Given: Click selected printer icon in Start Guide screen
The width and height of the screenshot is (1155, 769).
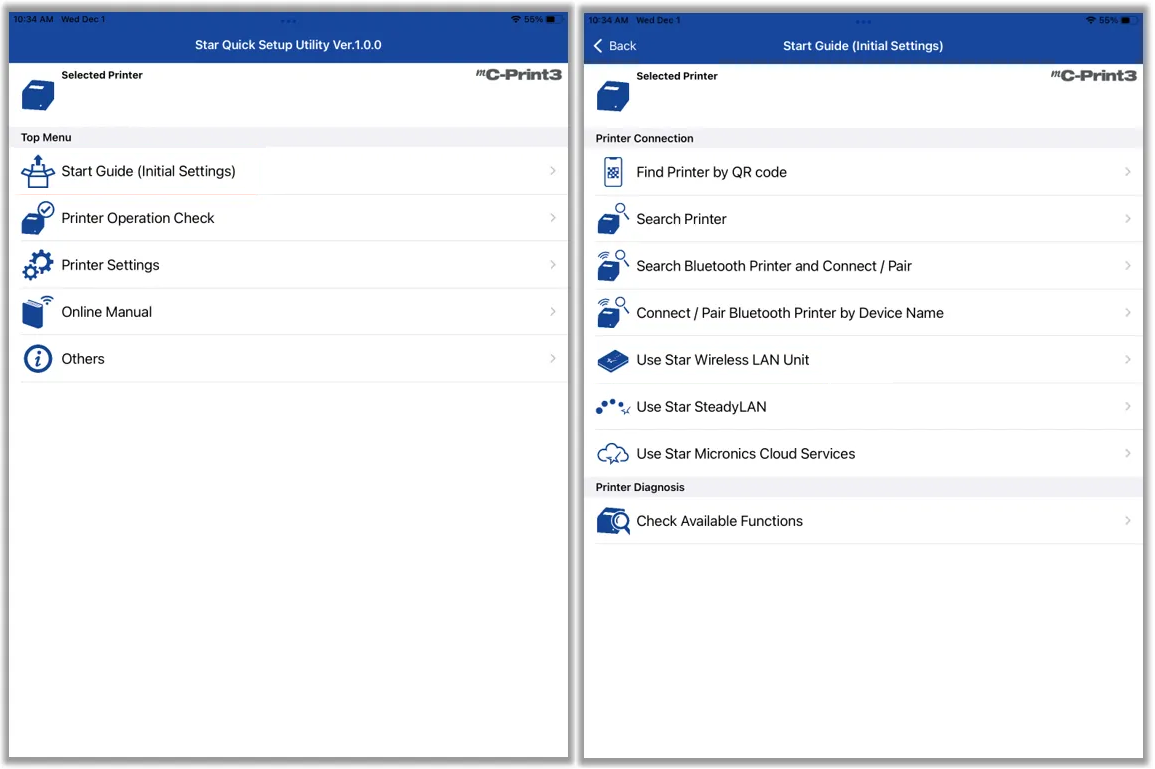Looking at the screenshot, I should coord(613,96).
